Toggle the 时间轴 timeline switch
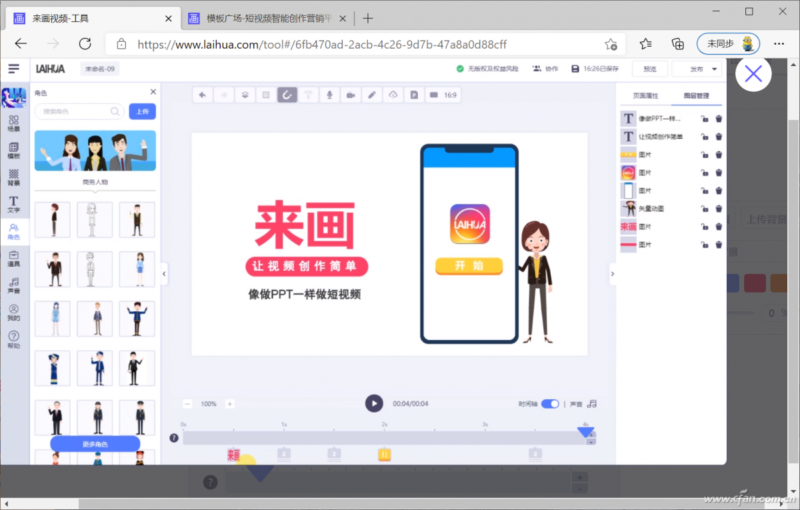The width and height of the screenshot is (800, 510). point(550,404)
